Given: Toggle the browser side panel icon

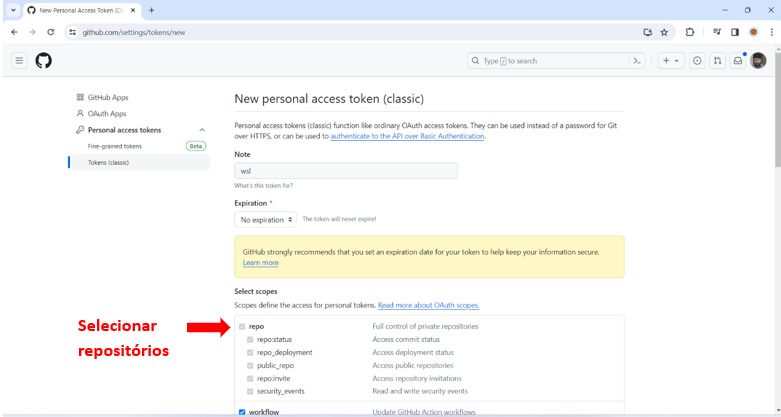Looking at the screenshot, I should [735, 32].
